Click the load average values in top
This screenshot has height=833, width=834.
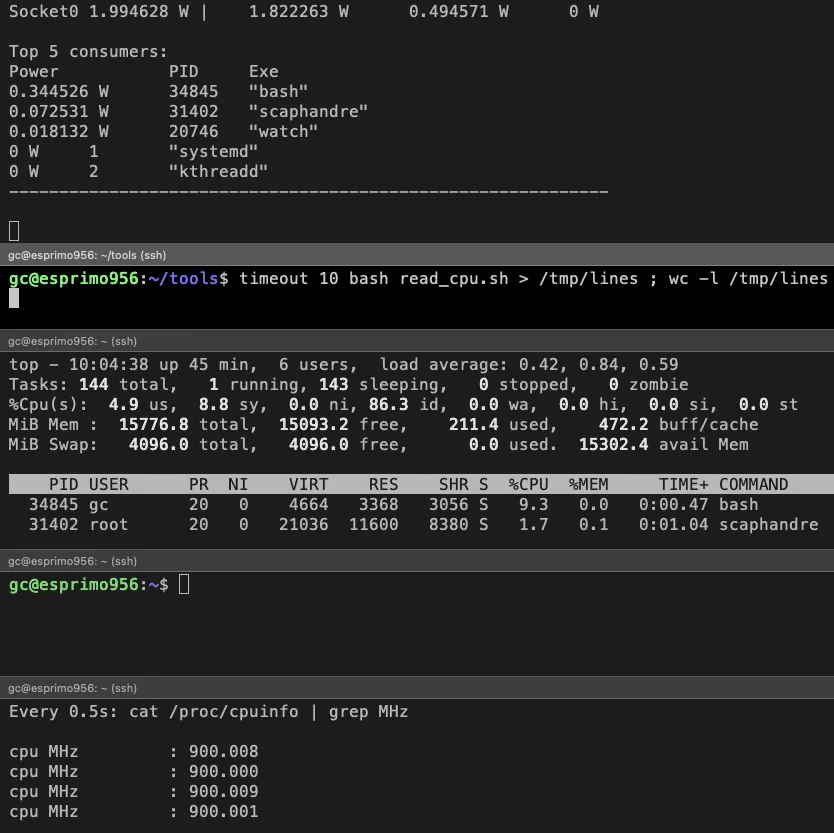pos(598,364)
